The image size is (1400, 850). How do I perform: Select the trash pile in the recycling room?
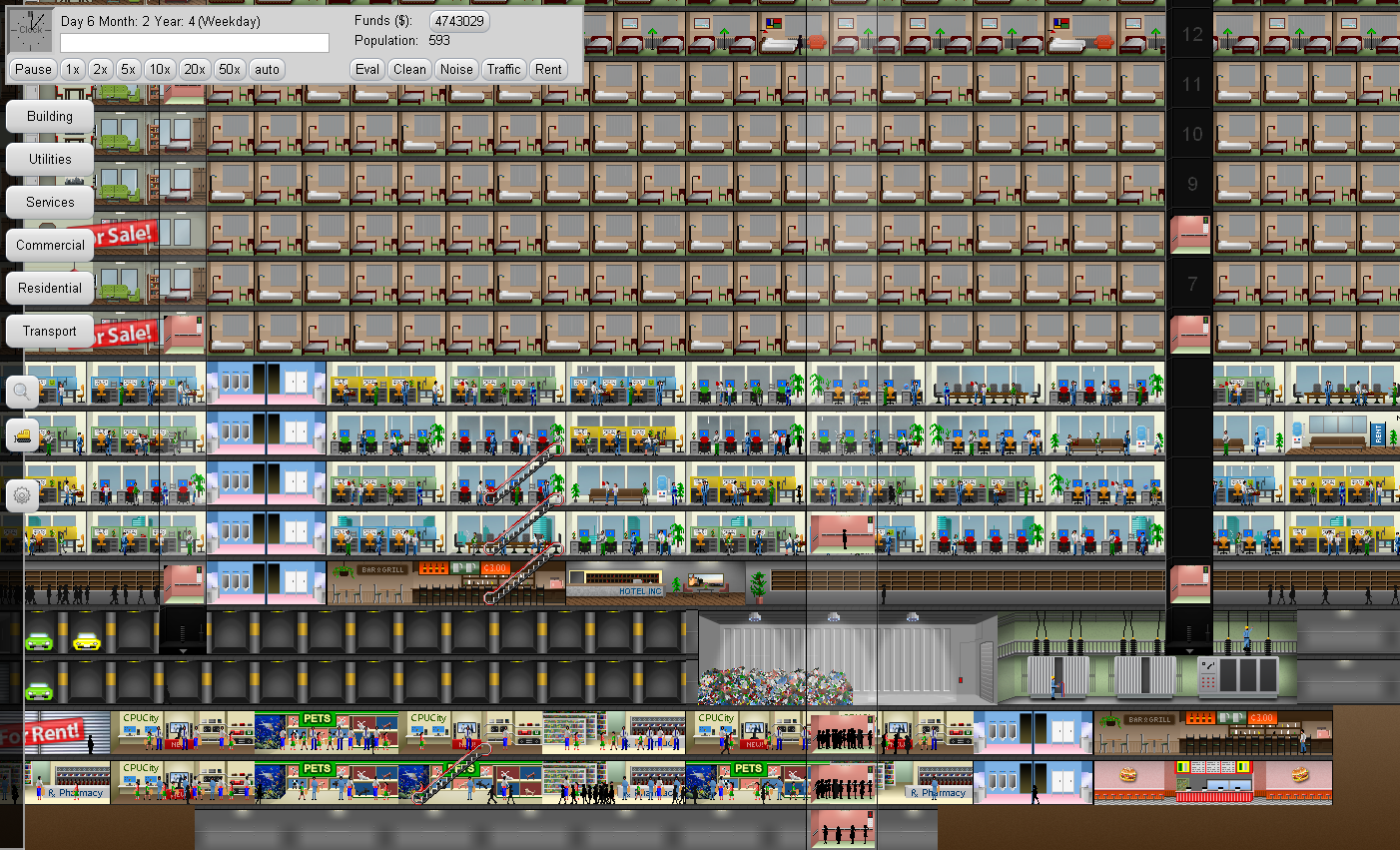[774, 686]
